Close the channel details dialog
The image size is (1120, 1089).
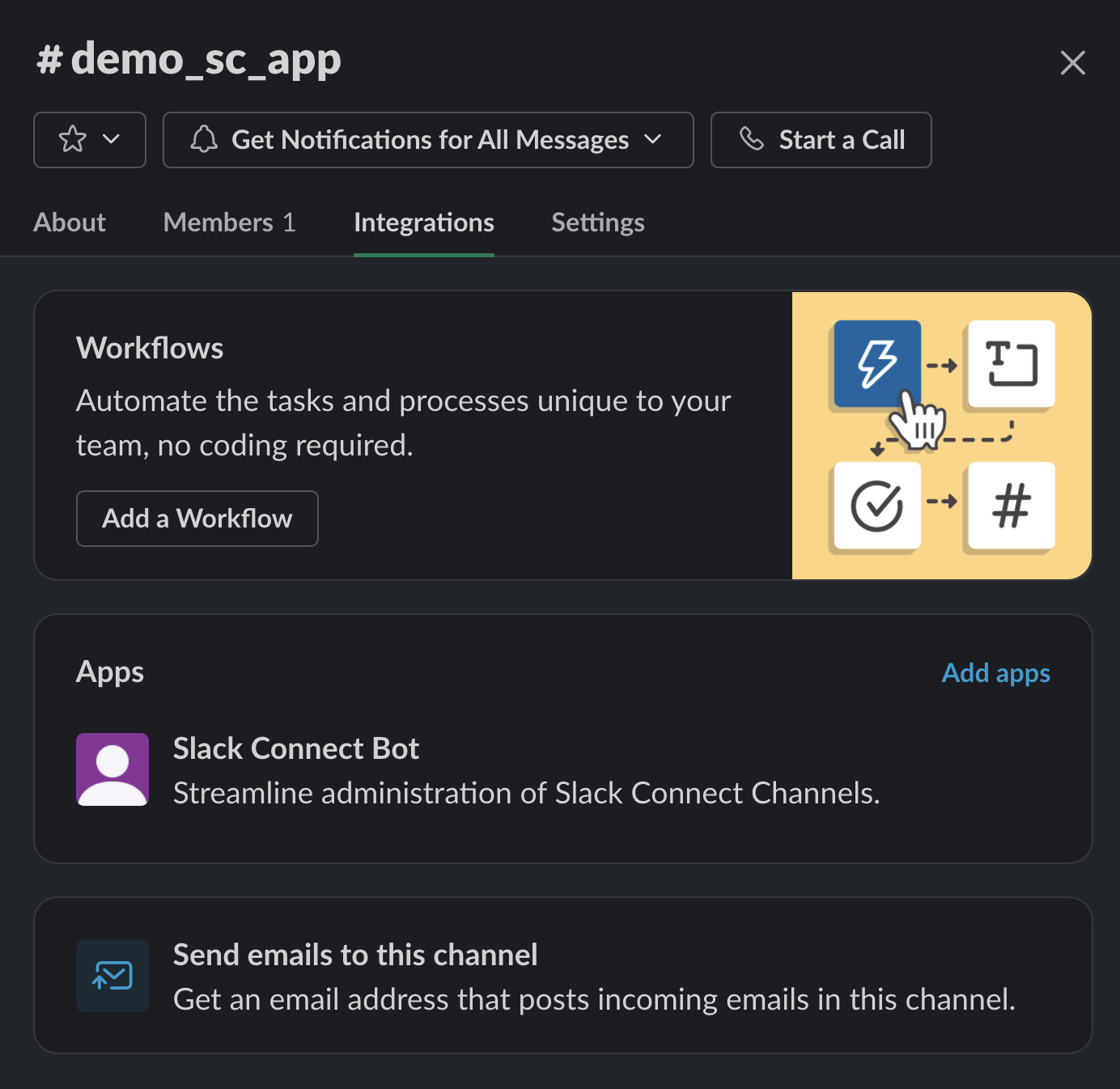point(1072,62)
